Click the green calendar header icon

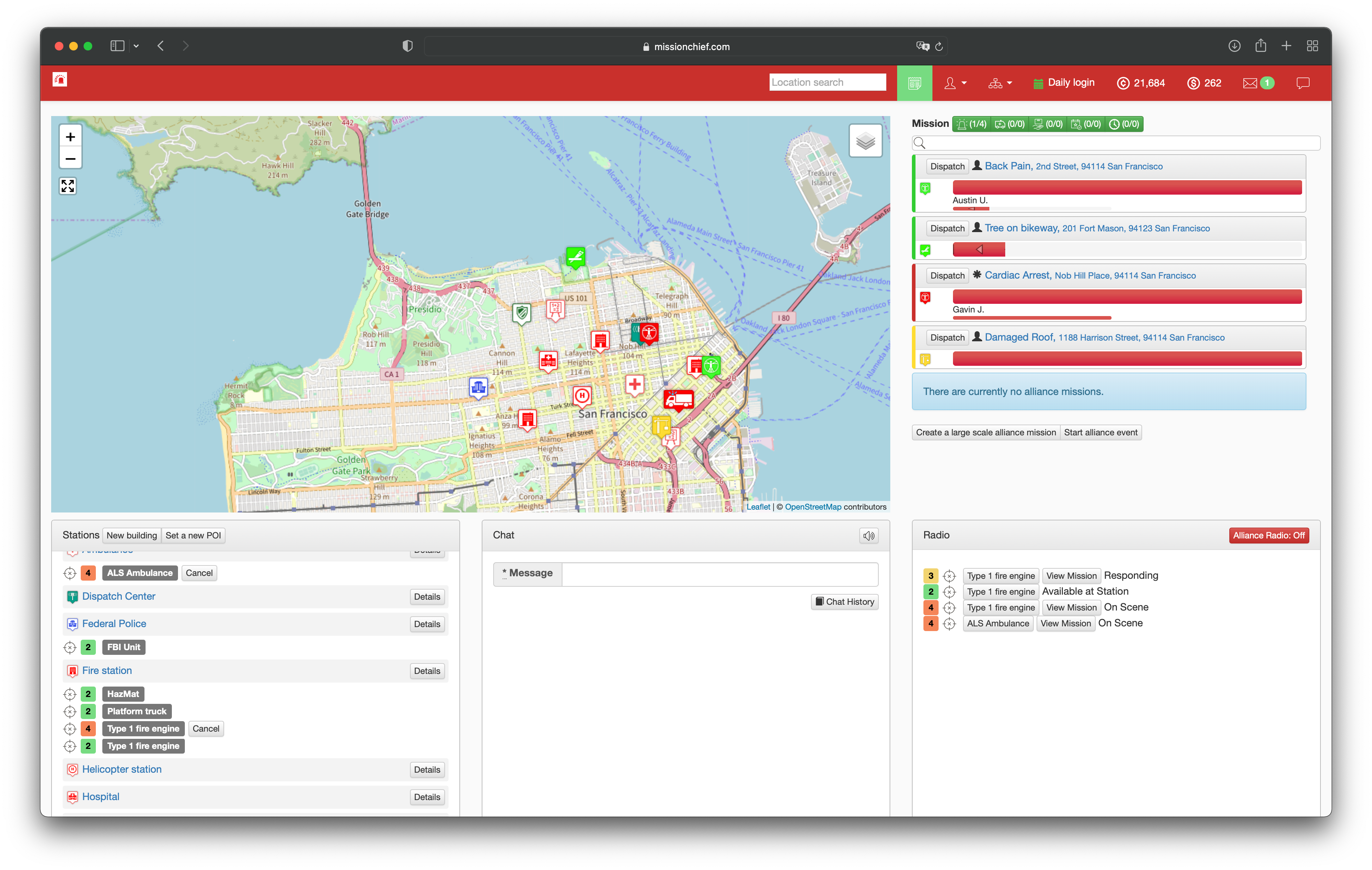click(x=914, y=83)
